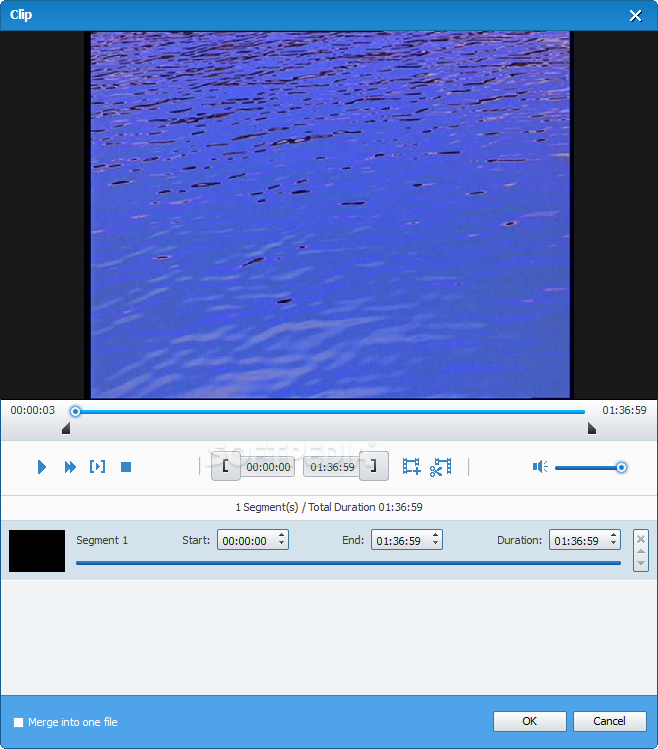The image size is (658, 749).
Task: Delete Segment 1 with the X icon
Action: point(641,539)
